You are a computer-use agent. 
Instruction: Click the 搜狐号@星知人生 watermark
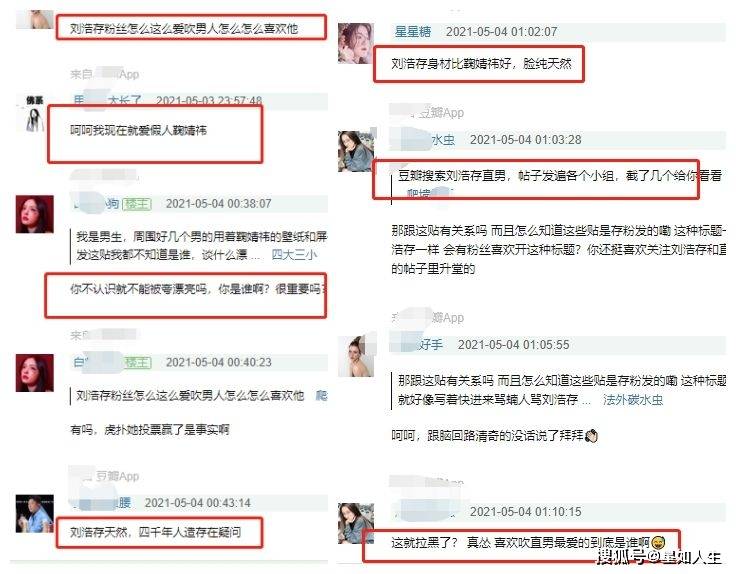tap(659, 557)
